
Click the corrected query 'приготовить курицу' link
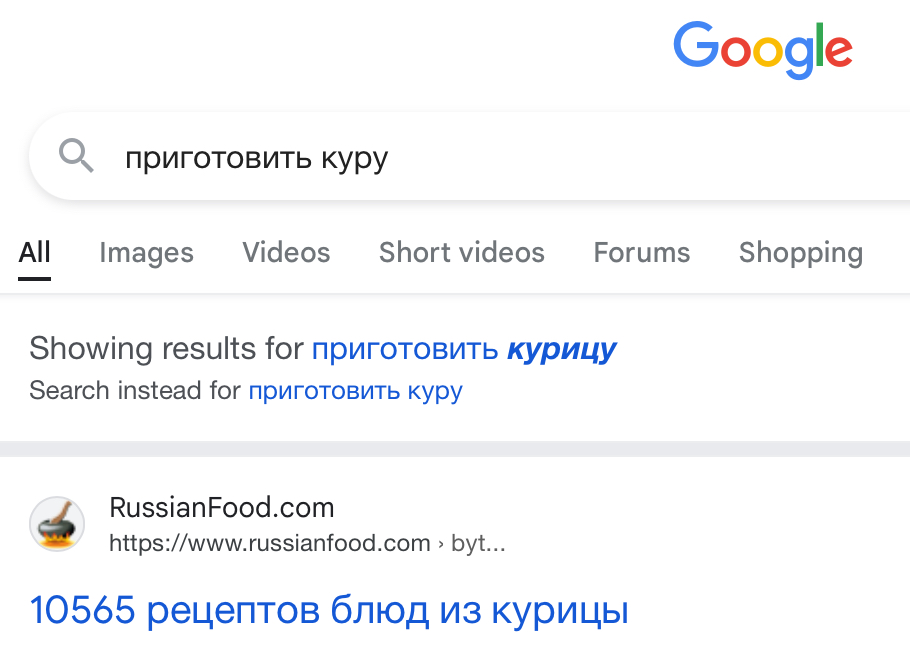tap(463, 349)
